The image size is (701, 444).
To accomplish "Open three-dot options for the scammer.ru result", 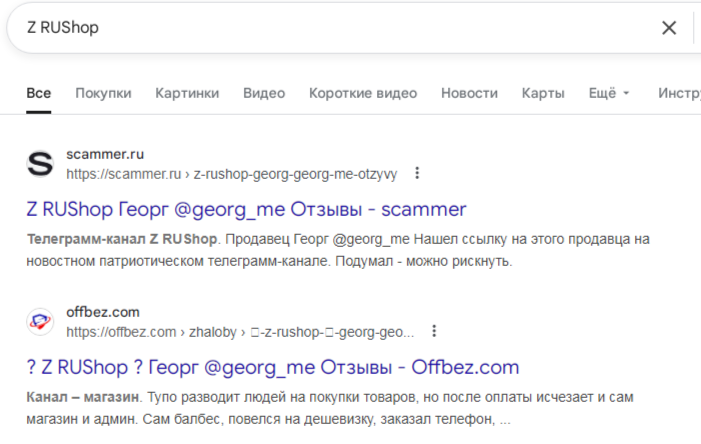I will click(417, 174).
